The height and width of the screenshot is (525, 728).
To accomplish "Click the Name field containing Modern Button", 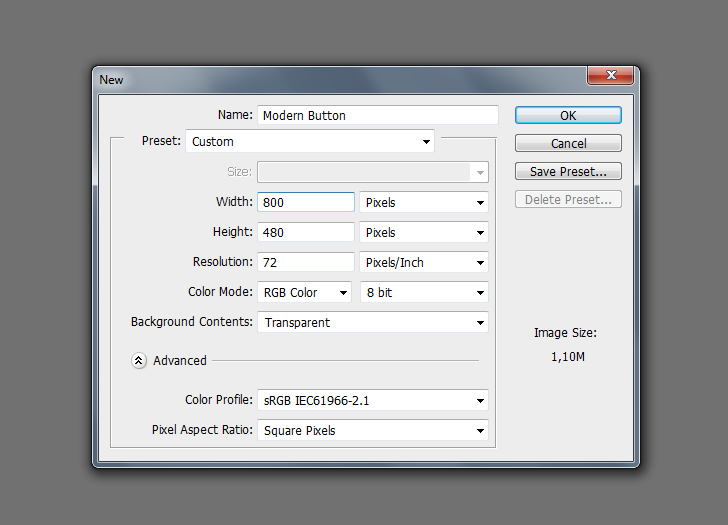I will [x=377, y=116].
